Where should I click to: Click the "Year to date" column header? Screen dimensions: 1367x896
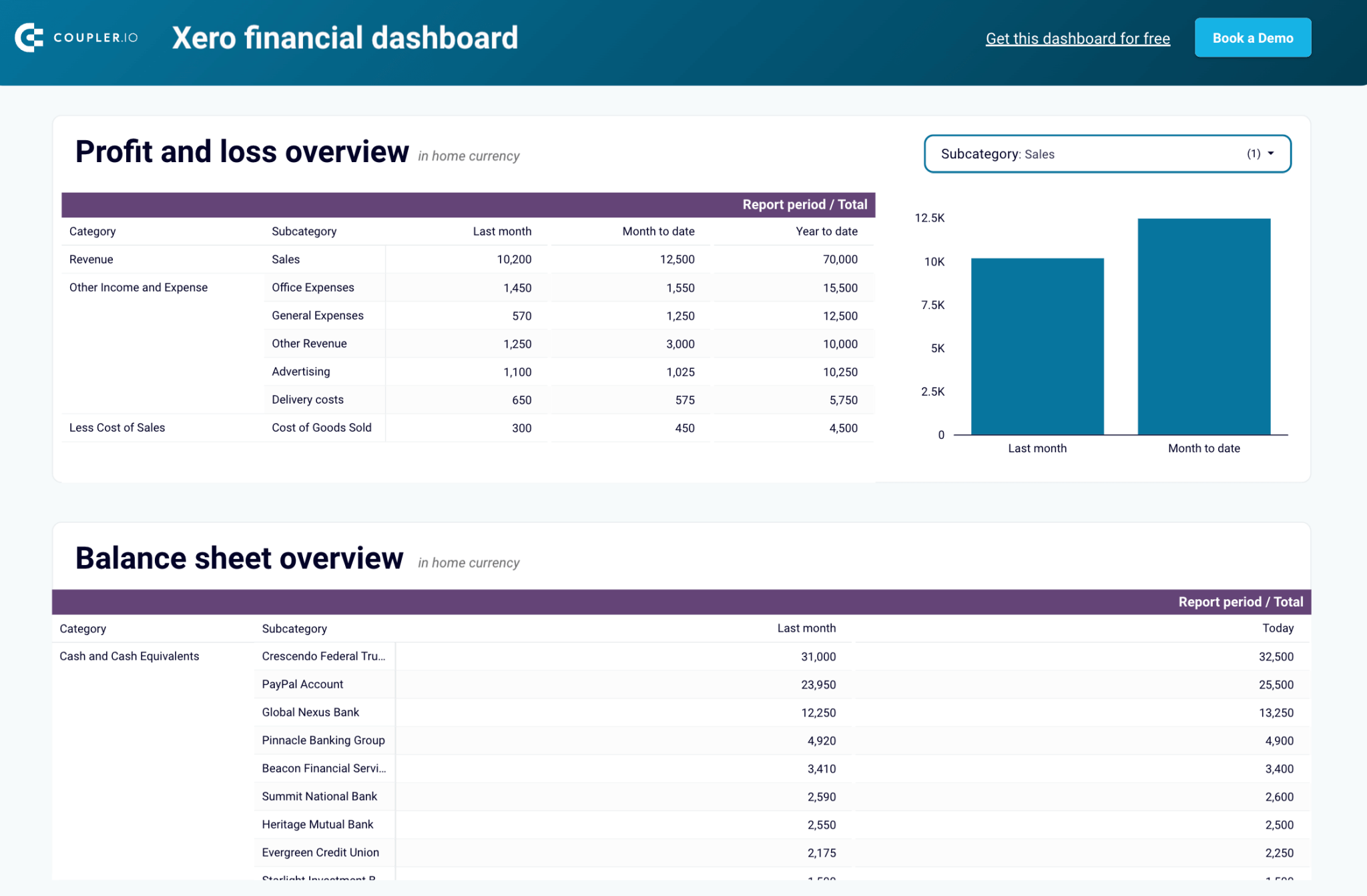point(826,231)
